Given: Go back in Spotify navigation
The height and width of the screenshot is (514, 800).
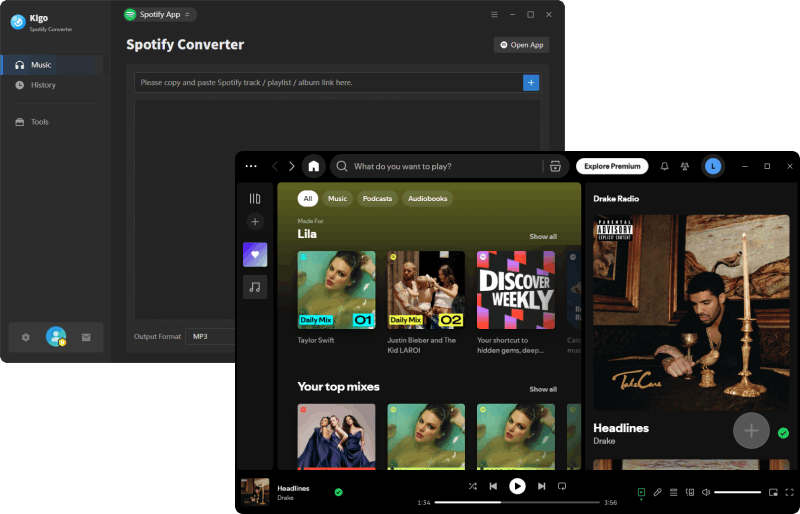Looking at the screenshot, I should [275, 166].
